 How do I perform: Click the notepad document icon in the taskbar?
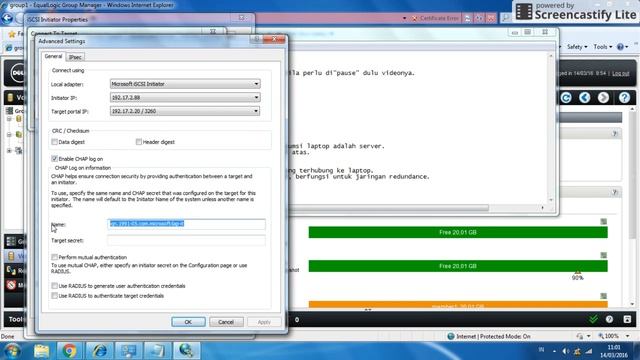pyautogui.click(x=158, y=351)
